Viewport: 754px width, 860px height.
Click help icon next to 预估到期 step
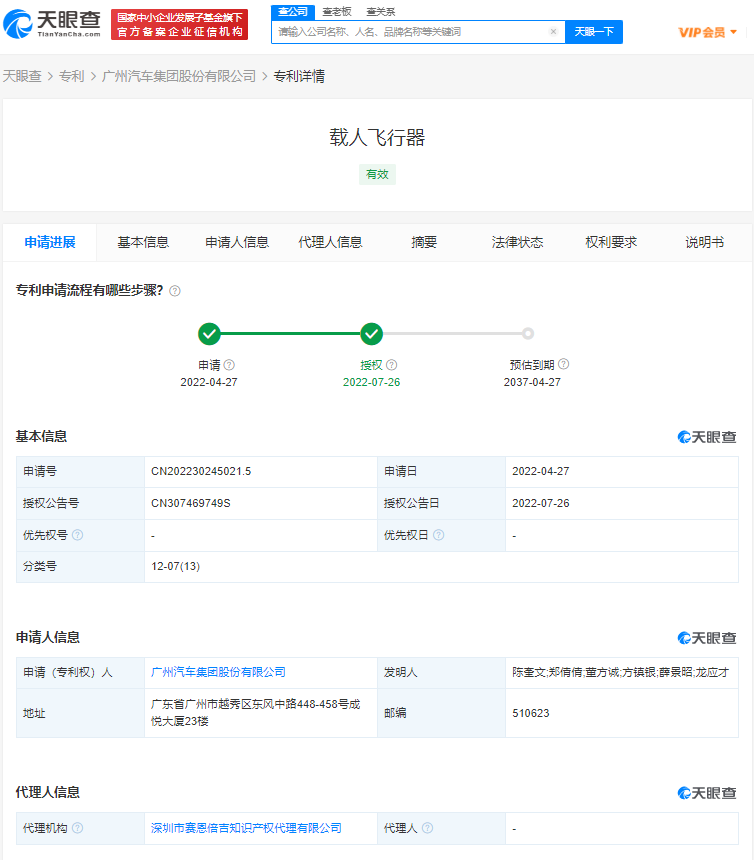click(x=563, y=364)
